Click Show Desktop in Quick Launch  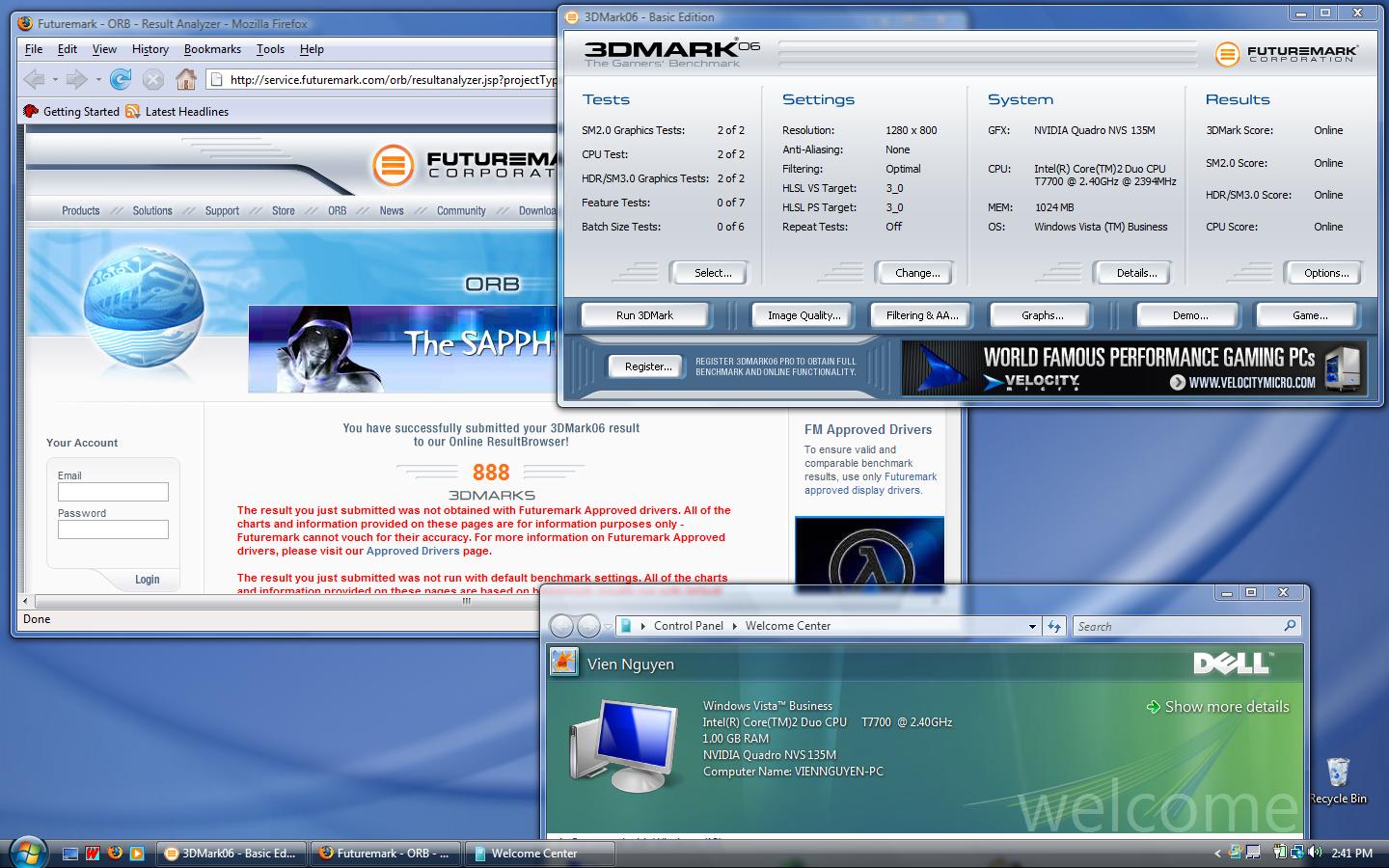tap(70, 854)
